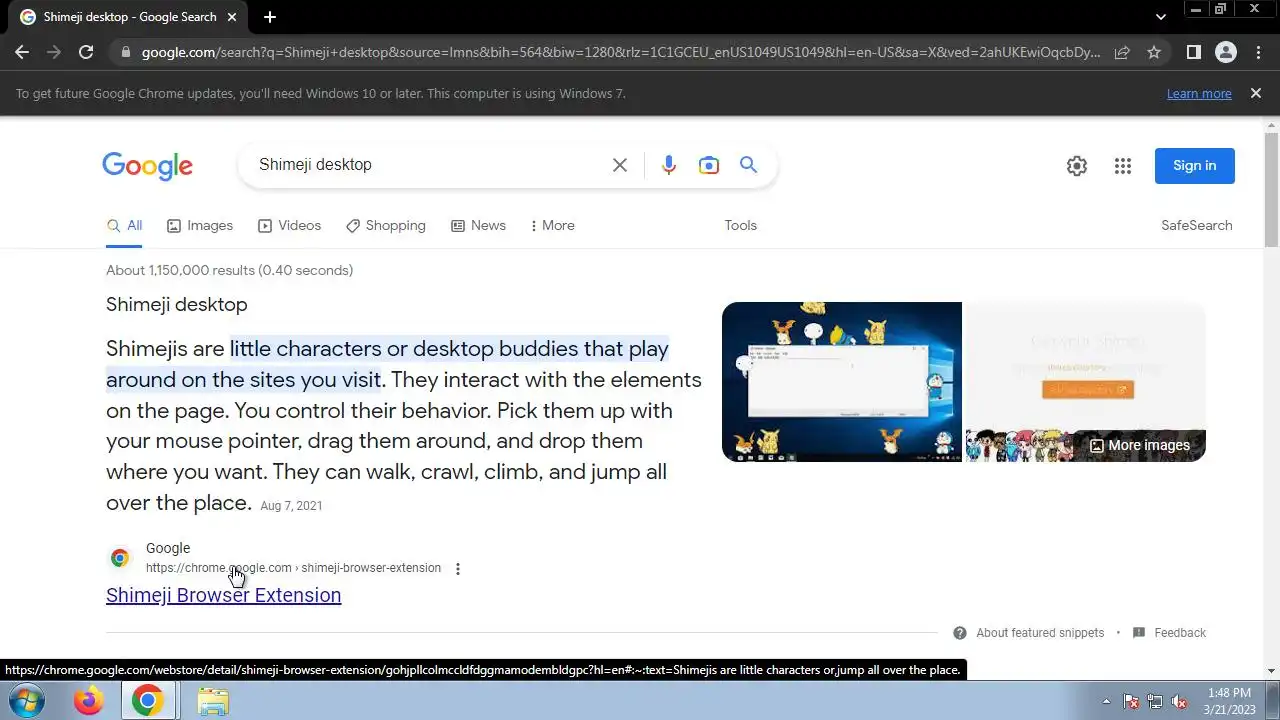Open Google quick settings gear
This screenshot has height=720, width=1280.
(1076, 166)
